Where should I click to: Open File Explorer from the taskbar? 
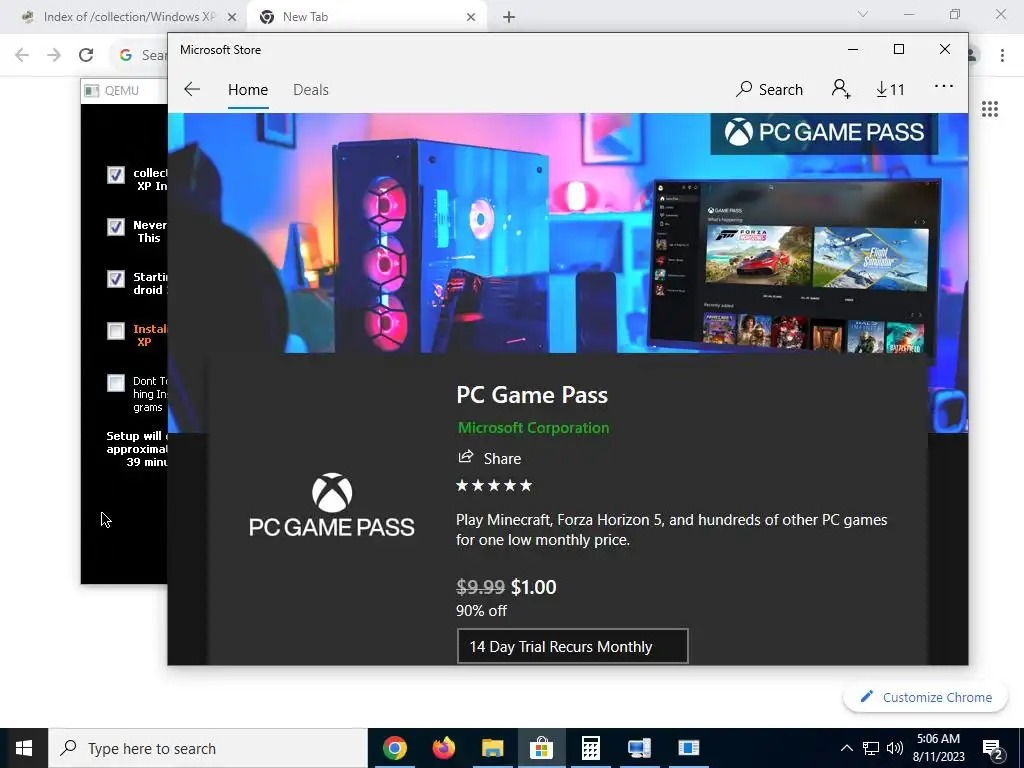[492, 748]
